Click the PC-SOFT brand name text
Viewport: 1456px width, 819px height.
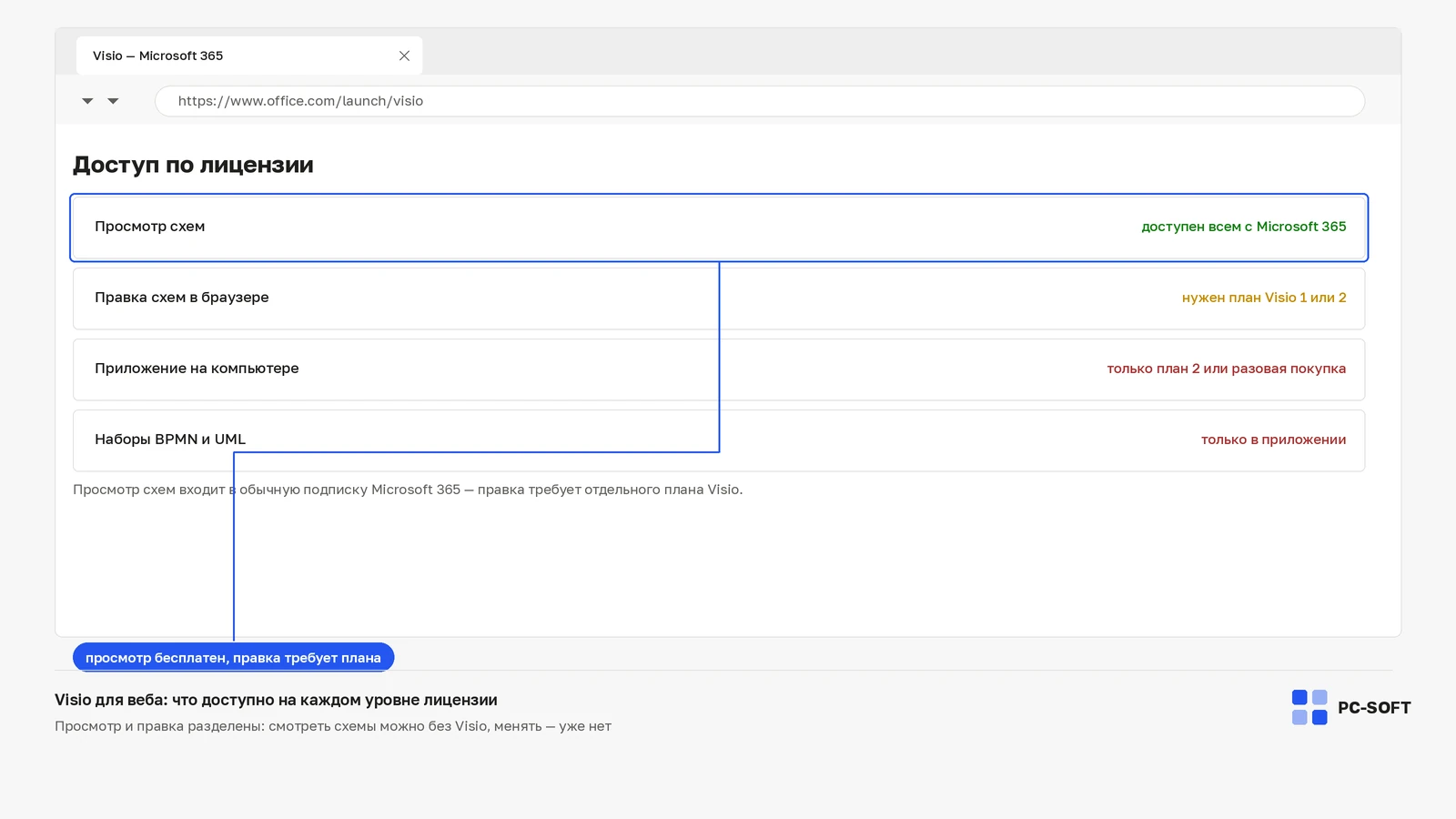tap(1374, 708)
